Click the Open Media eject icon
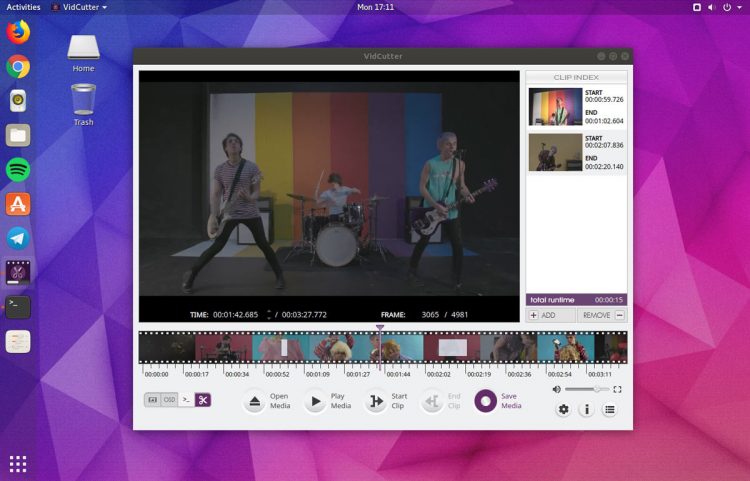 click(x=254, y=401)
